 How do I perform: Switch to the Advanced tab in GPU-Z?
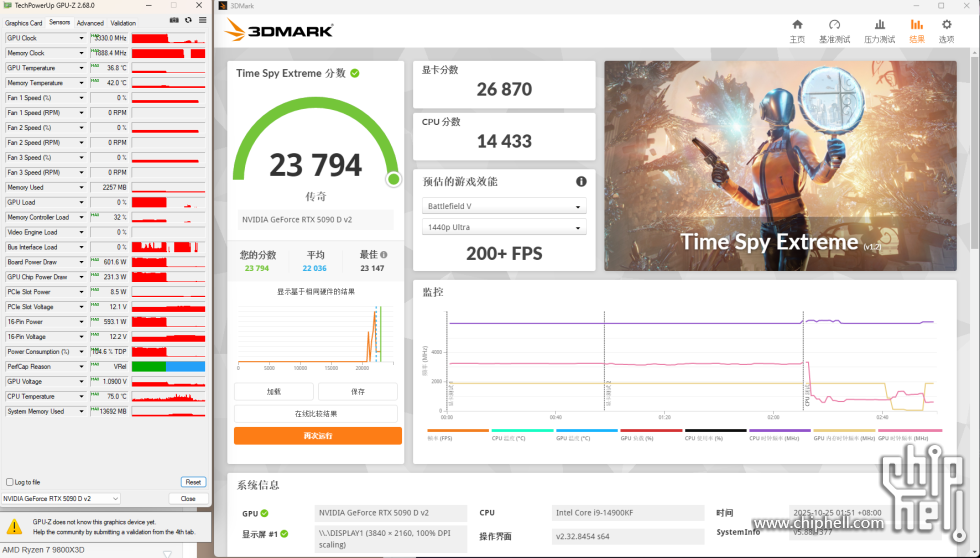click(x=90, y=22)
